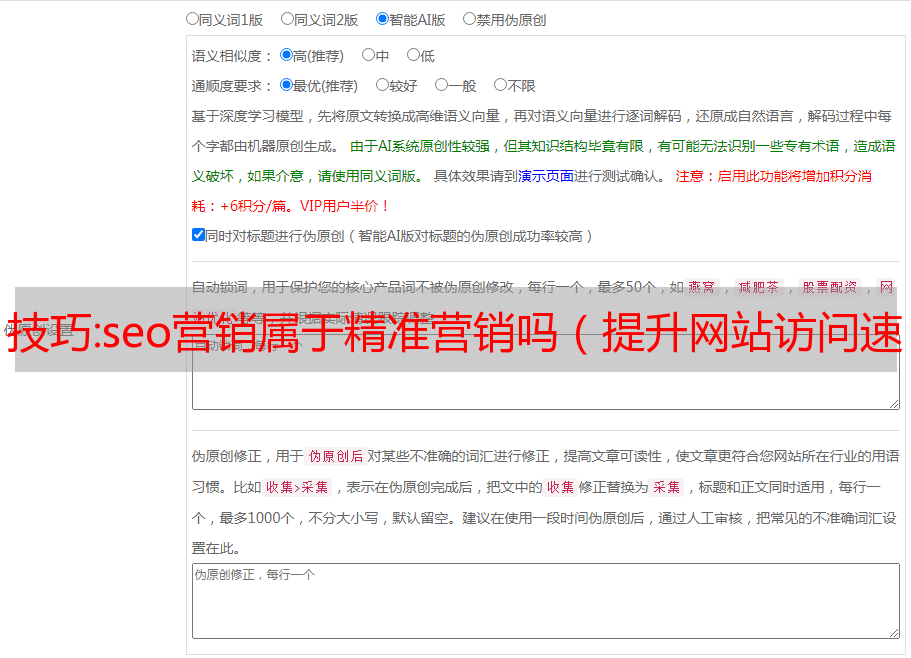Select the 同义词1版 radio option
This screenshot has height=658, width=911.
tap(192, 19)
